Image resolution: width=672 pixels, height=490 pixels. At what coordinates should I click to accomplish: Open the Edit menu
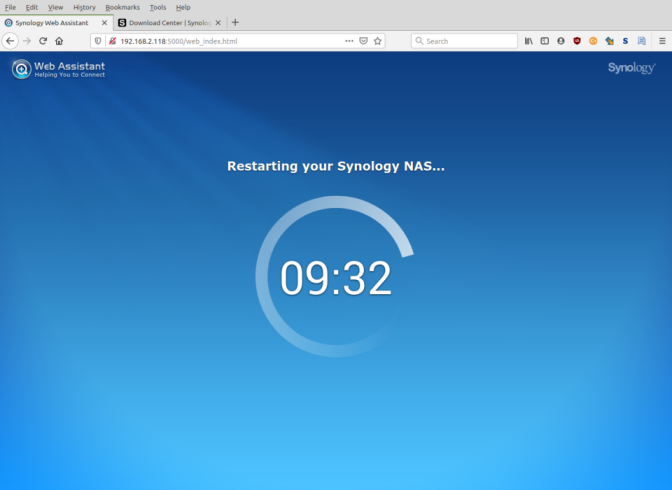(32, 7)
